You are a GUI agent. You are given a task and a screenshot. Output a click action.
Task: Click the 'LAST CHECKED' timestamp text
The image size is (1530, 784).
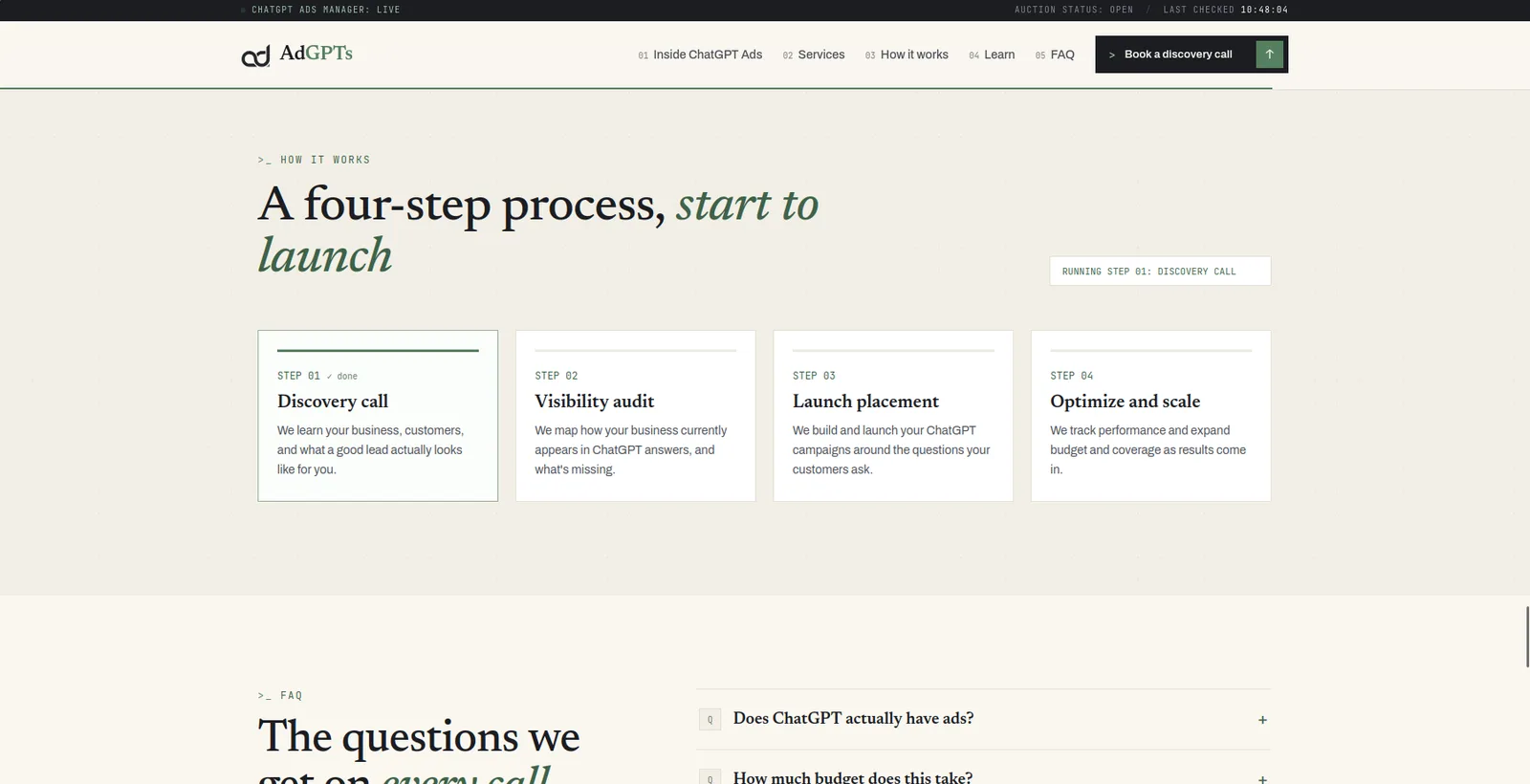1226,10
